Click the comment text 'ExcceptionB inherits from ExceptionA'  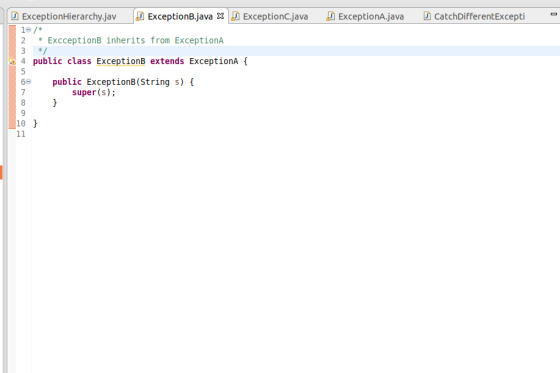coord(135,40)
